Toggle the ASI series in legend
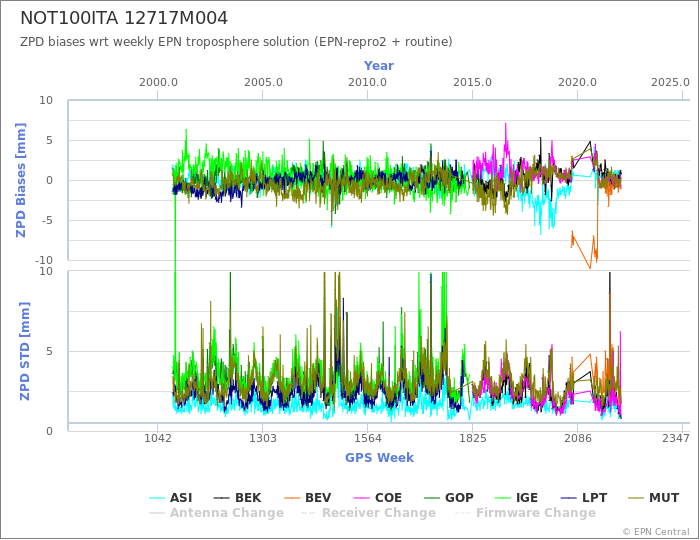700x540 pixels. tap(171, 498)
